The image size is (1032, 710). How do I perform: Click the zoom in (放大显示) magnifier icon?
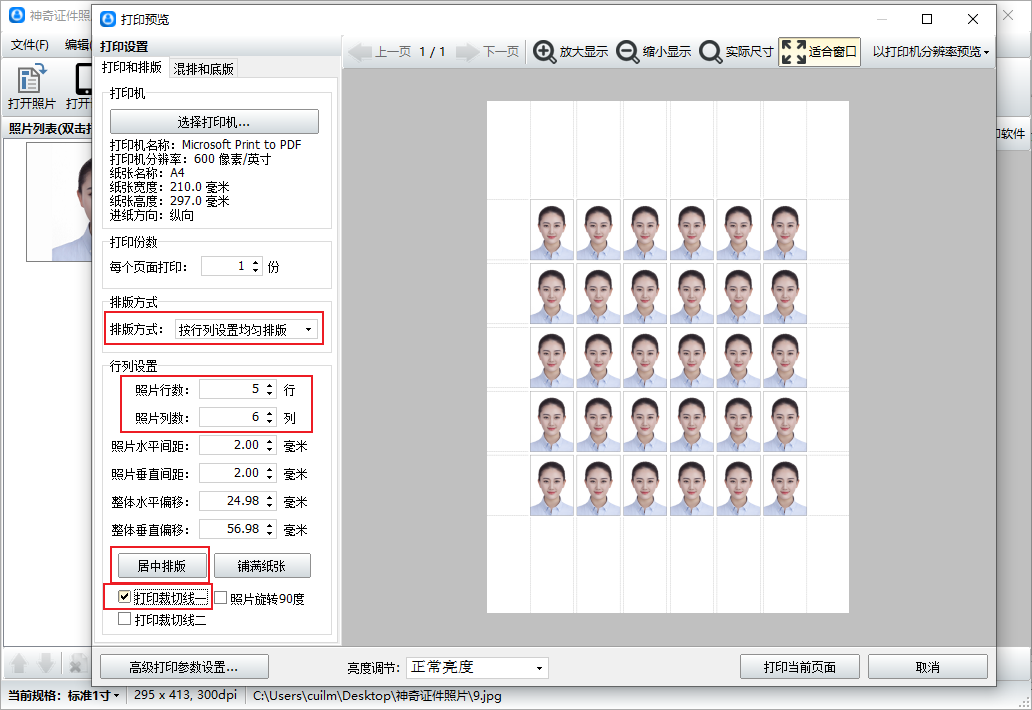click(545, 52)
